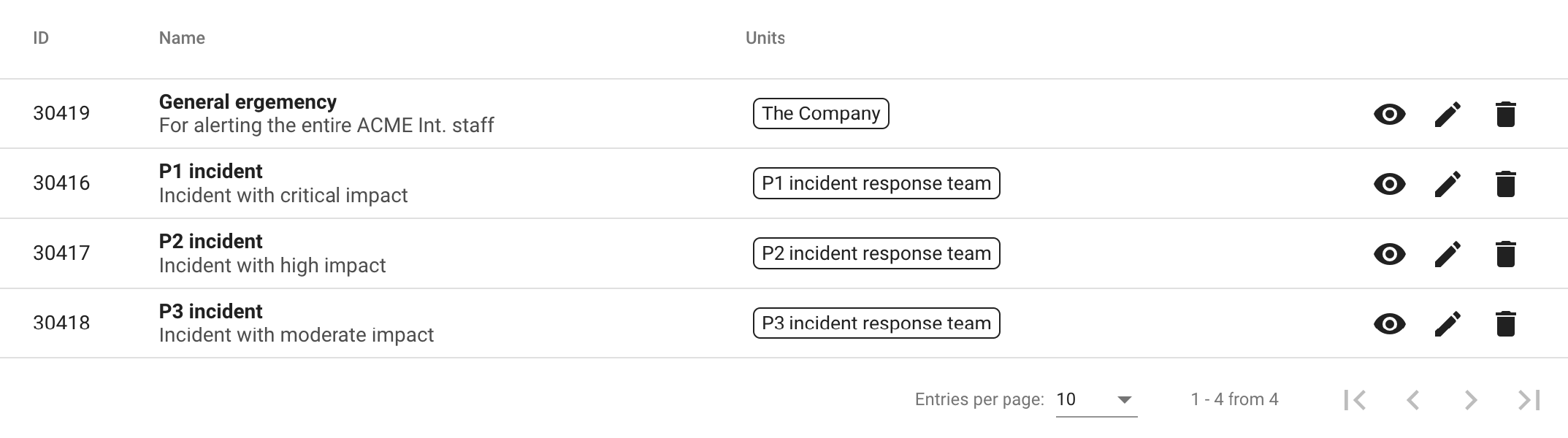Click The Company unit tag
Viewport: 1568px width, 438px height.
click(x=821, y=114)
